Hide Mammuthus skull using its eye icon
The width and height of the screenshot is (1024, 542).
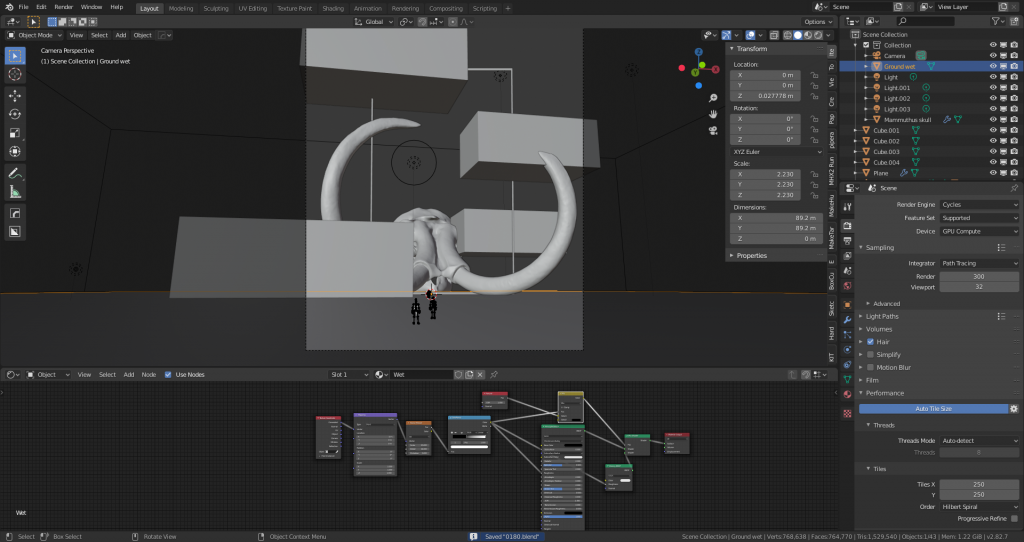(x=993, y=120)
